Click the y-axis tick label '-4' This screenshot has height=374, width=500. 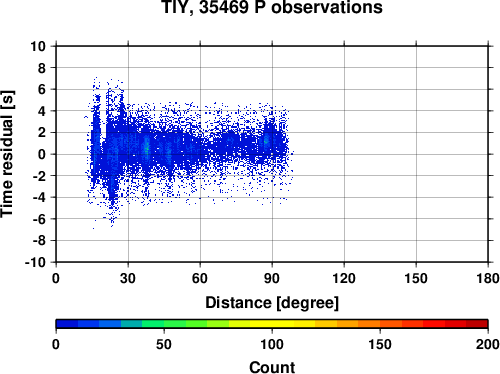click(39, 198)
